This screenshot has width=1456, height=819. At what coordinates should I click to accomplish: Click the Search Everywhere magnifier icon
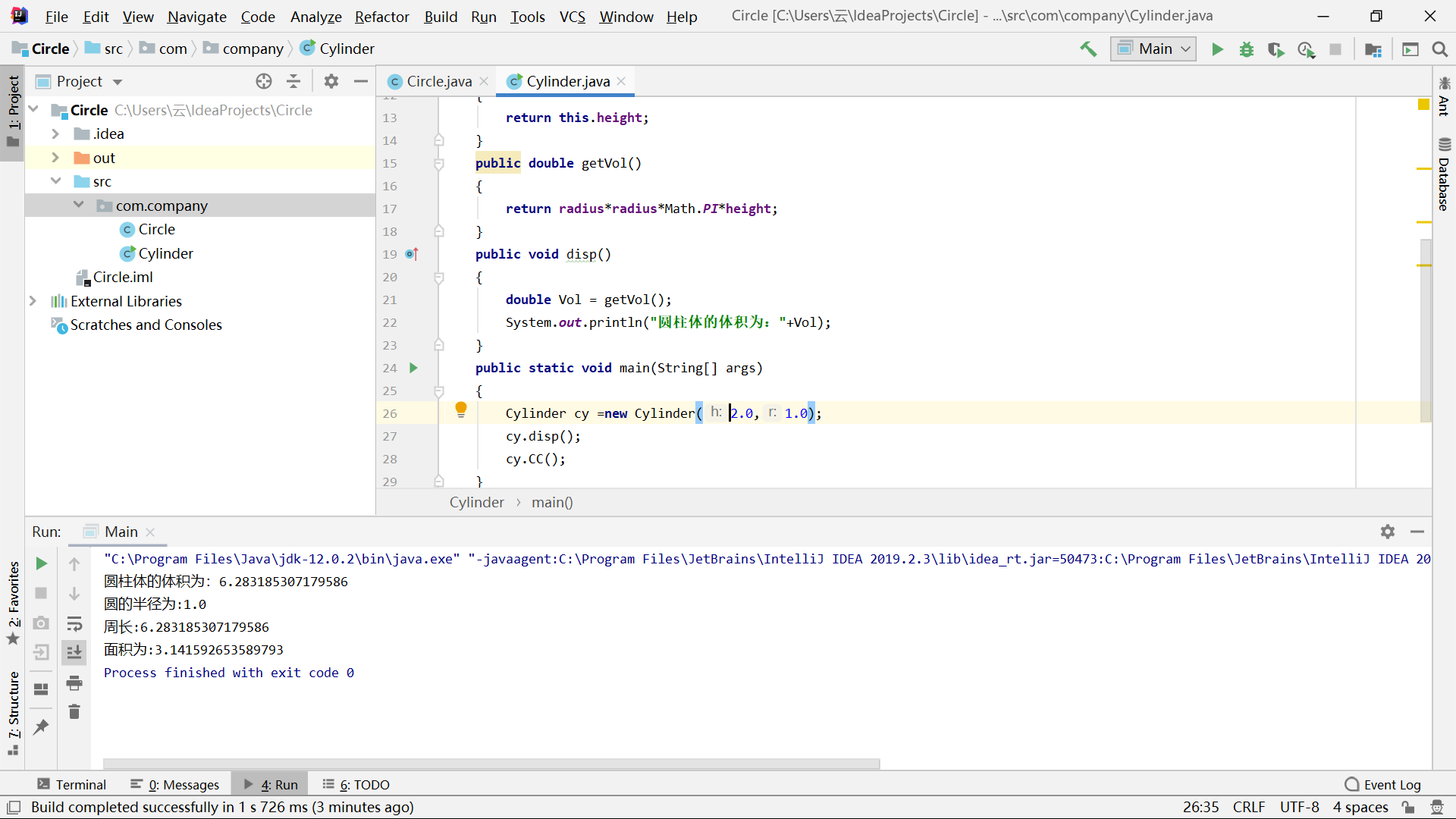coord(1439,49)
